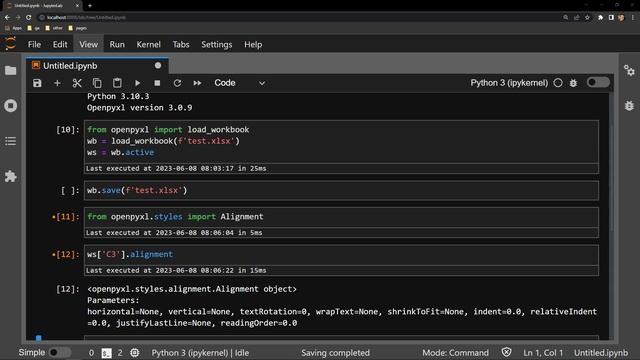640x360 pixels.
Task: Open the Kernel menu
Action: 149,44
